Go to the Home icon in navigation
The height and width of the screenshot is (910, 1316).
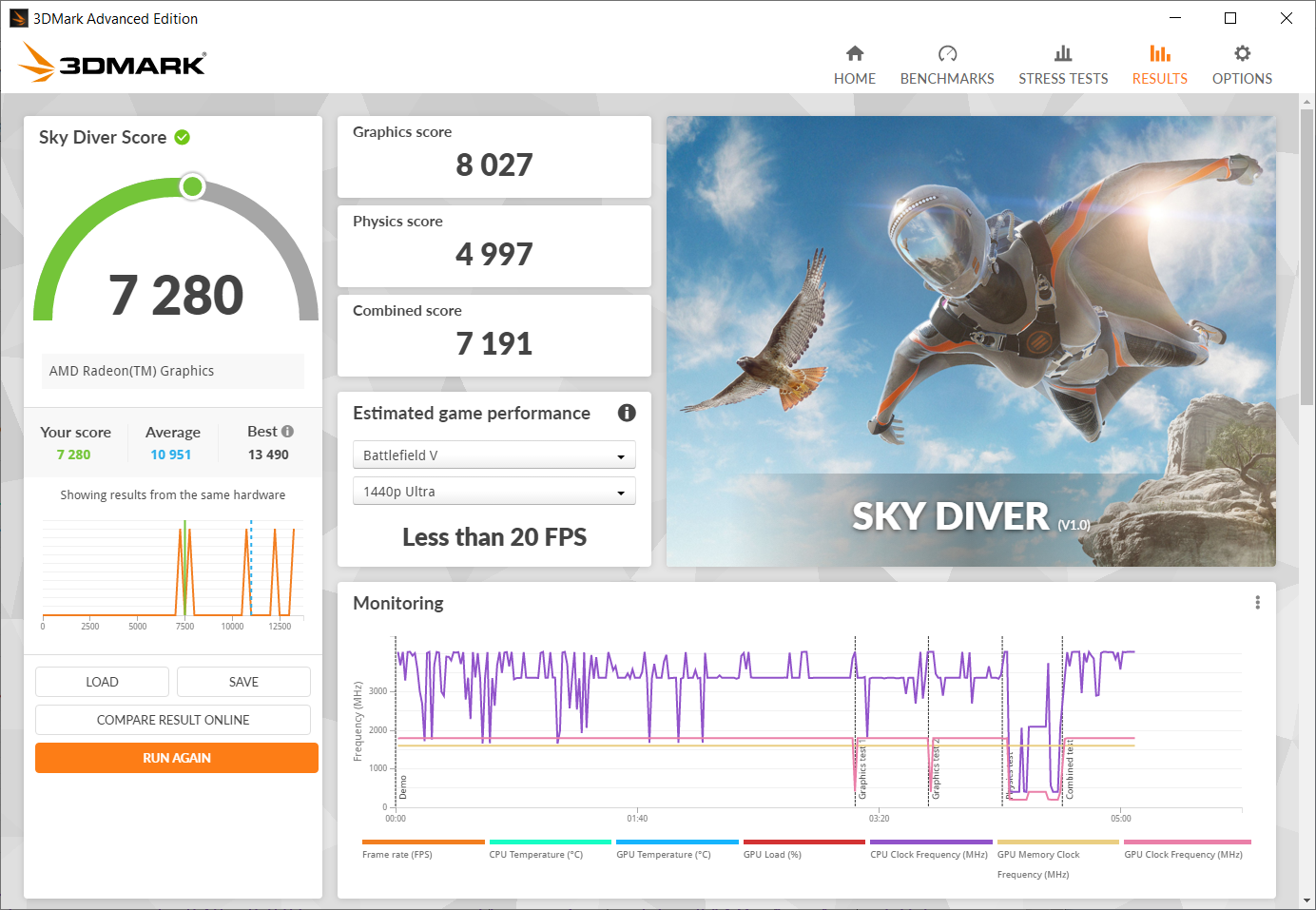(x=855, y=53)
